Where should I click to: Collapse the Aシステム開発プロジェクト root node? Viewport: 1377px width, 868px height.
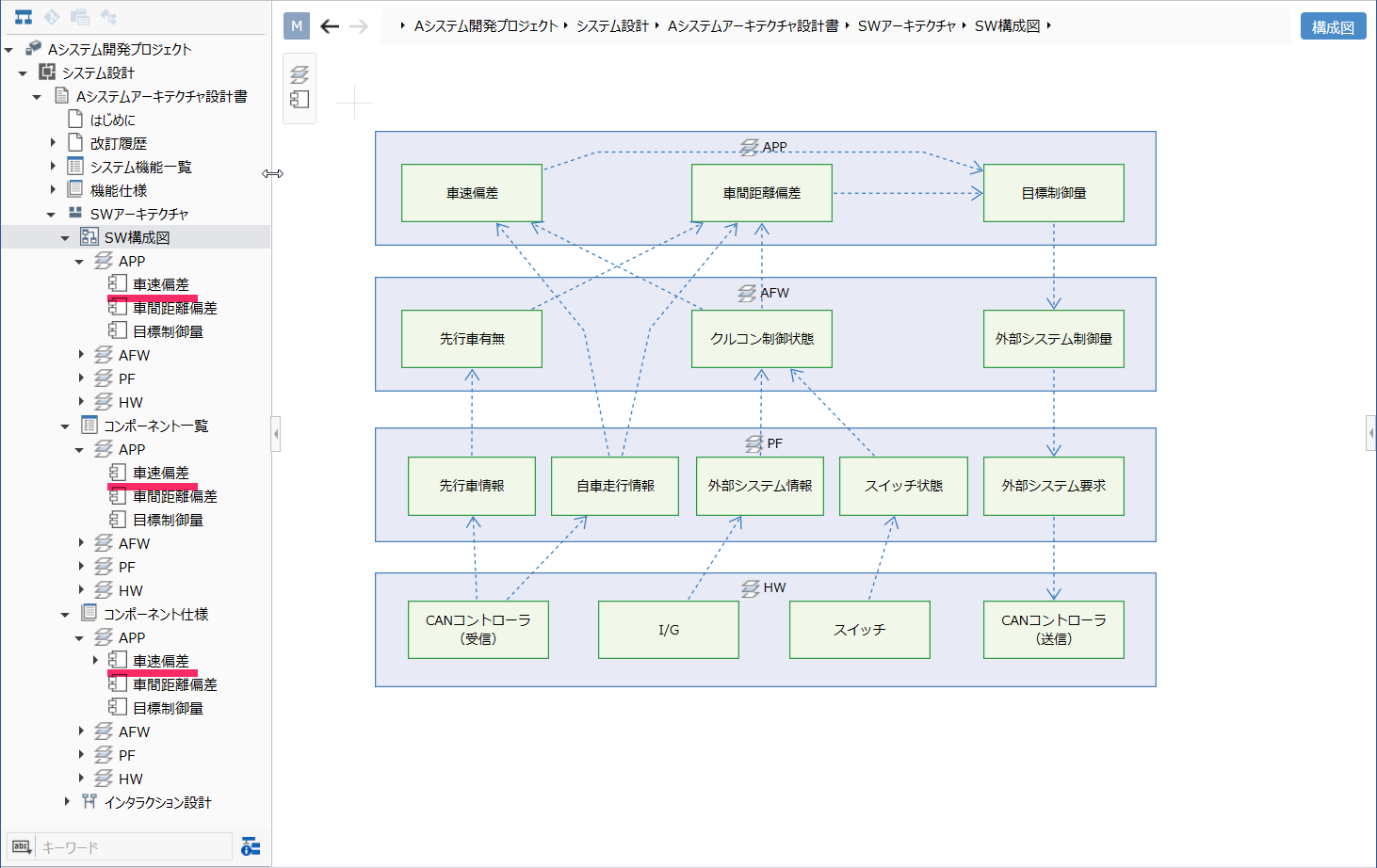click(x=8, y=50)
